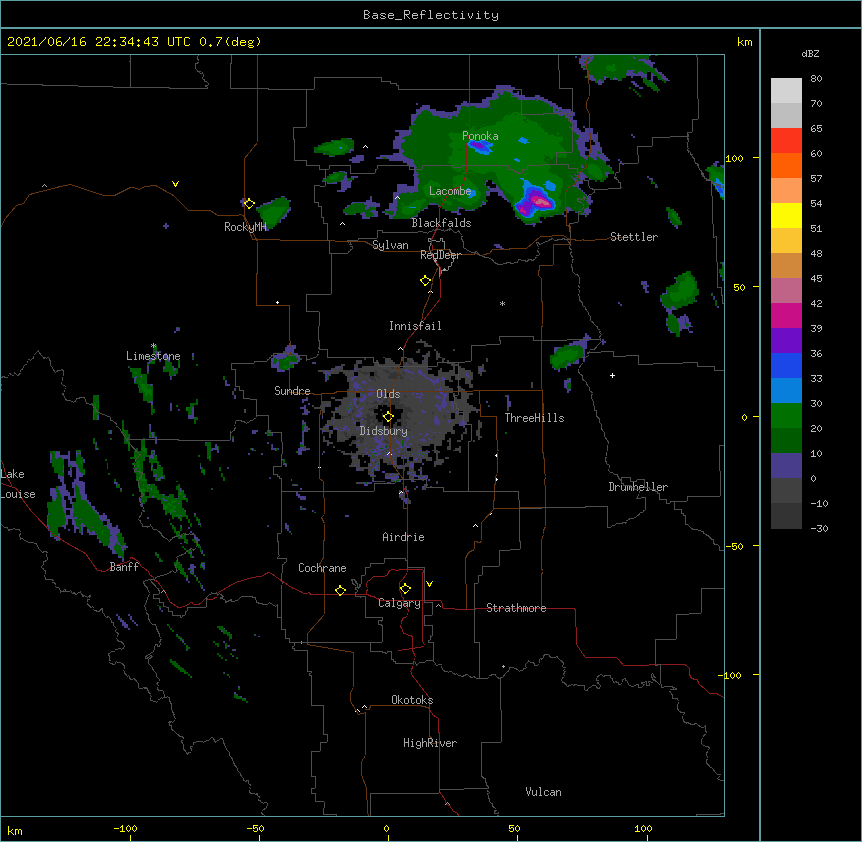Click the green 30 dBZ legend swatch
This screenshot has width=862, height=842.
pos(786,416)
